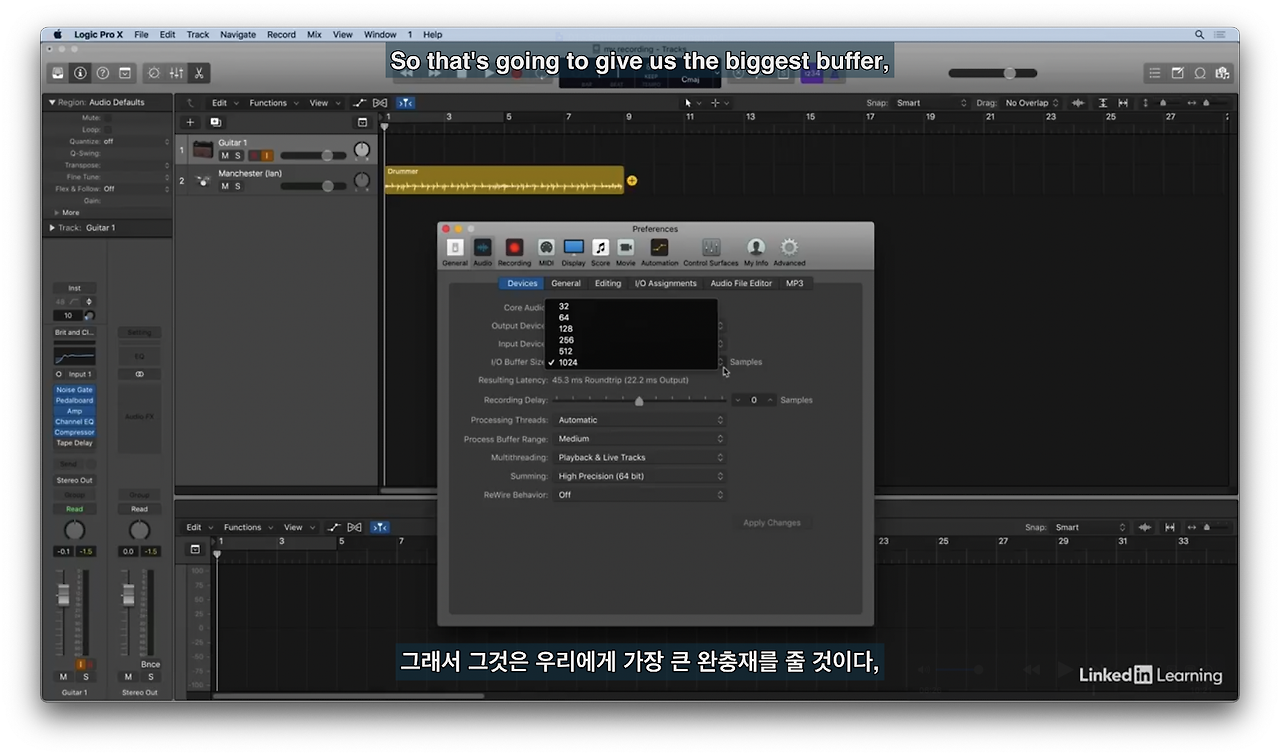Mute the Stereo Out channel strip
The height and width of the screenshot is (756, 1280).
(x=128, y=677)
